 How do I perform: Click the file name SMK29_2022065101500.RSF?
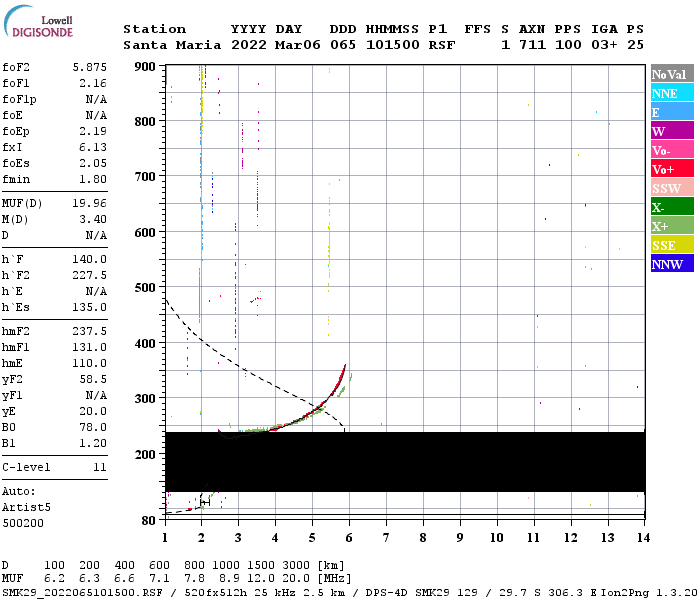(82, 593)
